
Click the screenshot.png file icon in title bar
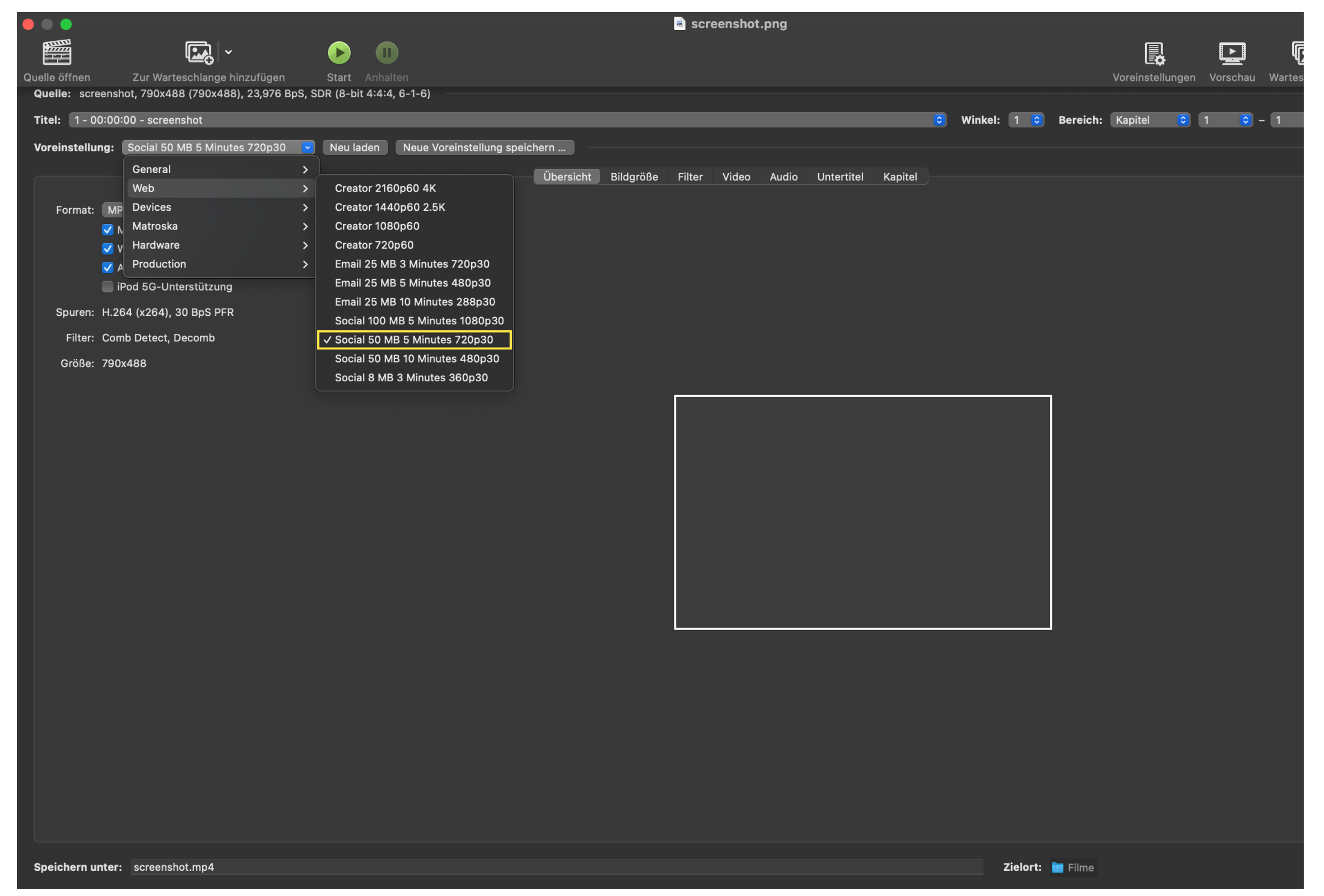679,23
